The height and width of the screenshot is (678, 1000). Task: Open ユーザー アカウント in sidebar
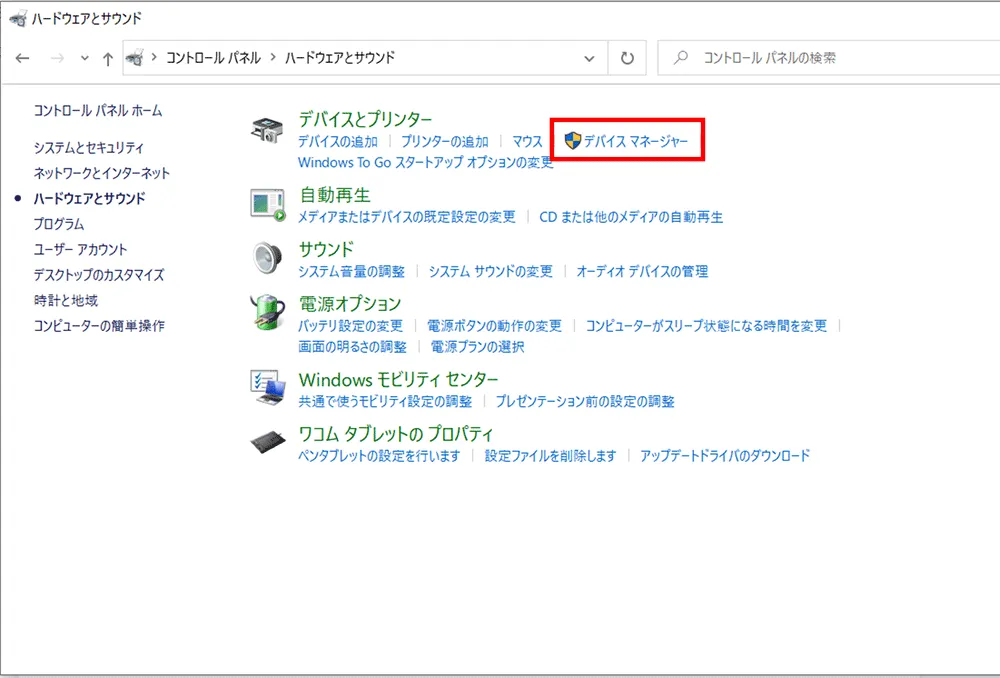click(80, 249)
